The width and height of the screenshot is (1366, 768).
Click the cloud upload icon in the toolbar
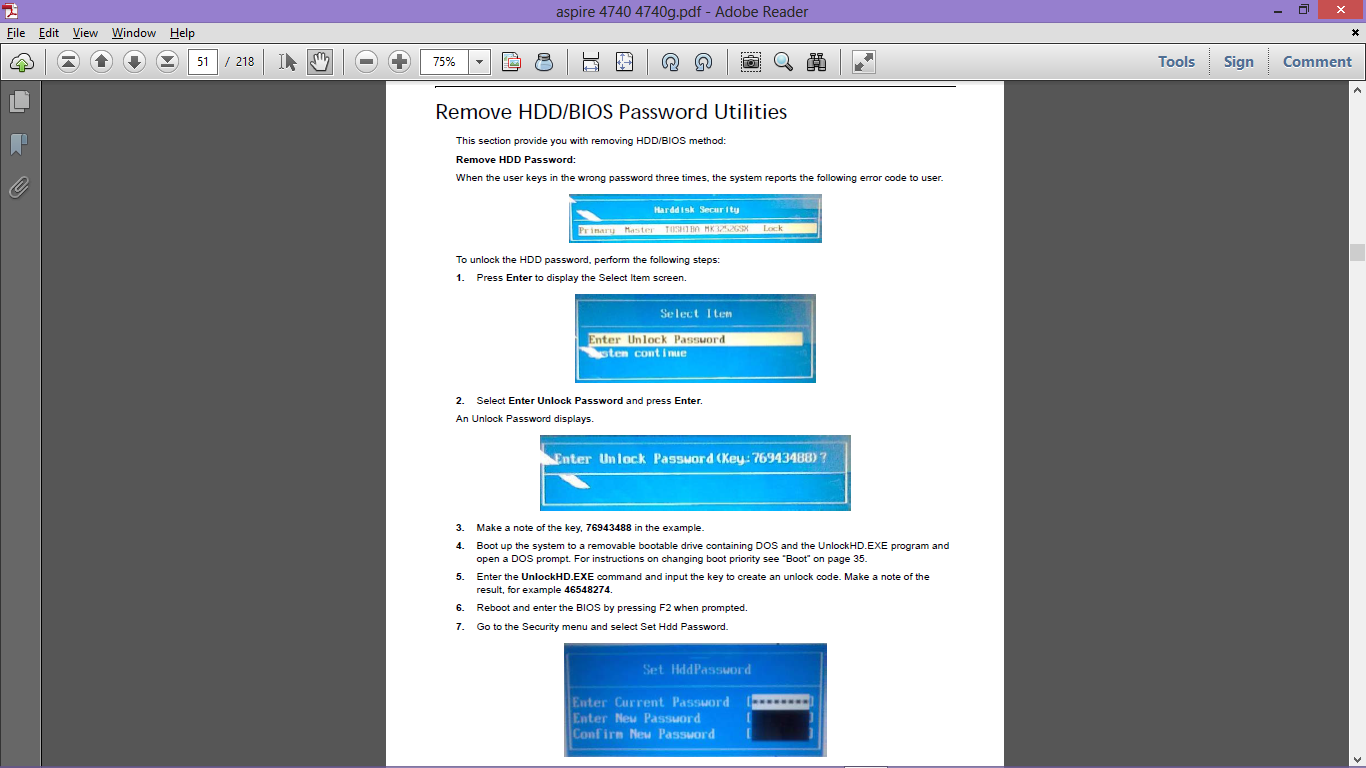pos(22,62)
